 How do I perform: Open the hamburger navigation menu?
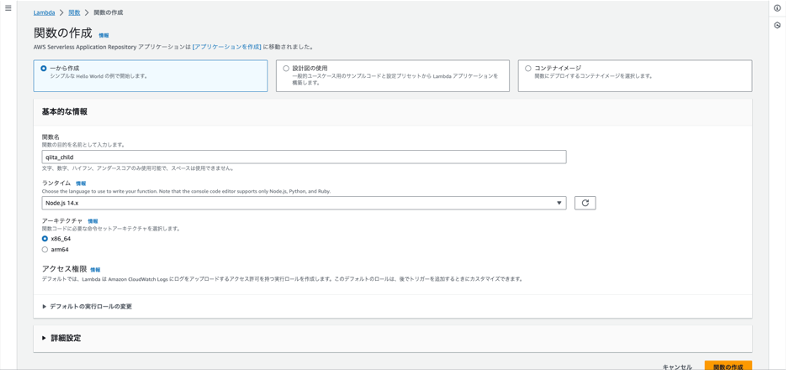click(8, 9)
